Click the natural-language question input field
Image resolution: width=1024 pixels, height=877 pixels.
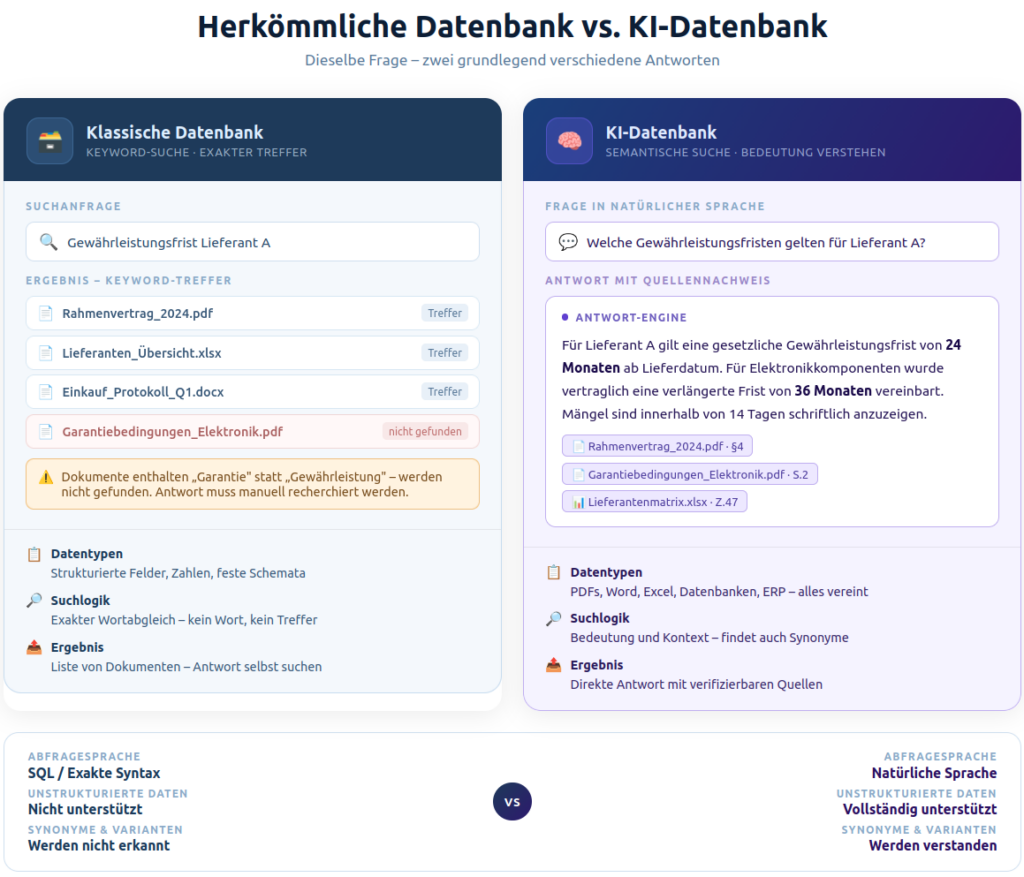[772, 242]
